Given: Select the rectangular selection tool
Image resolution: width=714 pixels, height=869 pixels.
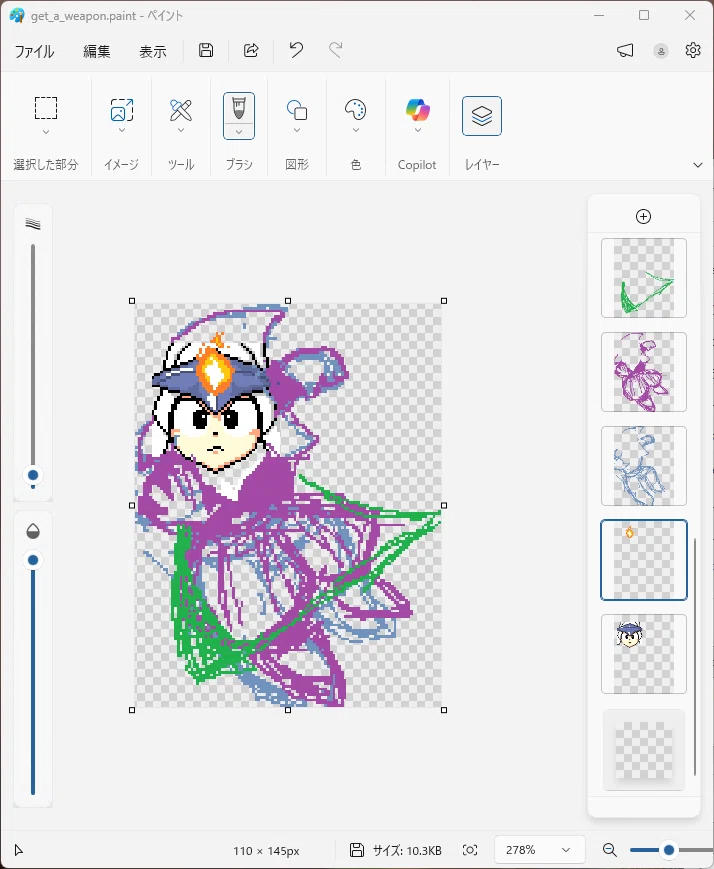Looking at the screenshot, I should [x=46, y=108].
